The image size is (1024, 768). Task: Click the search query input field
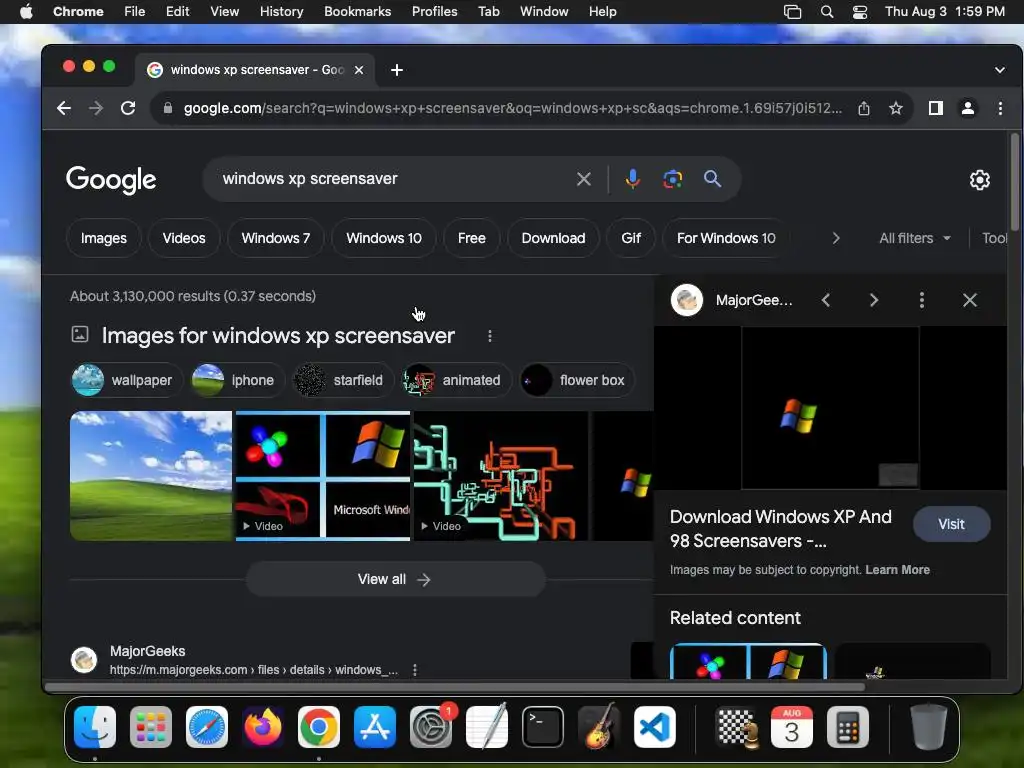pos(392,179)
